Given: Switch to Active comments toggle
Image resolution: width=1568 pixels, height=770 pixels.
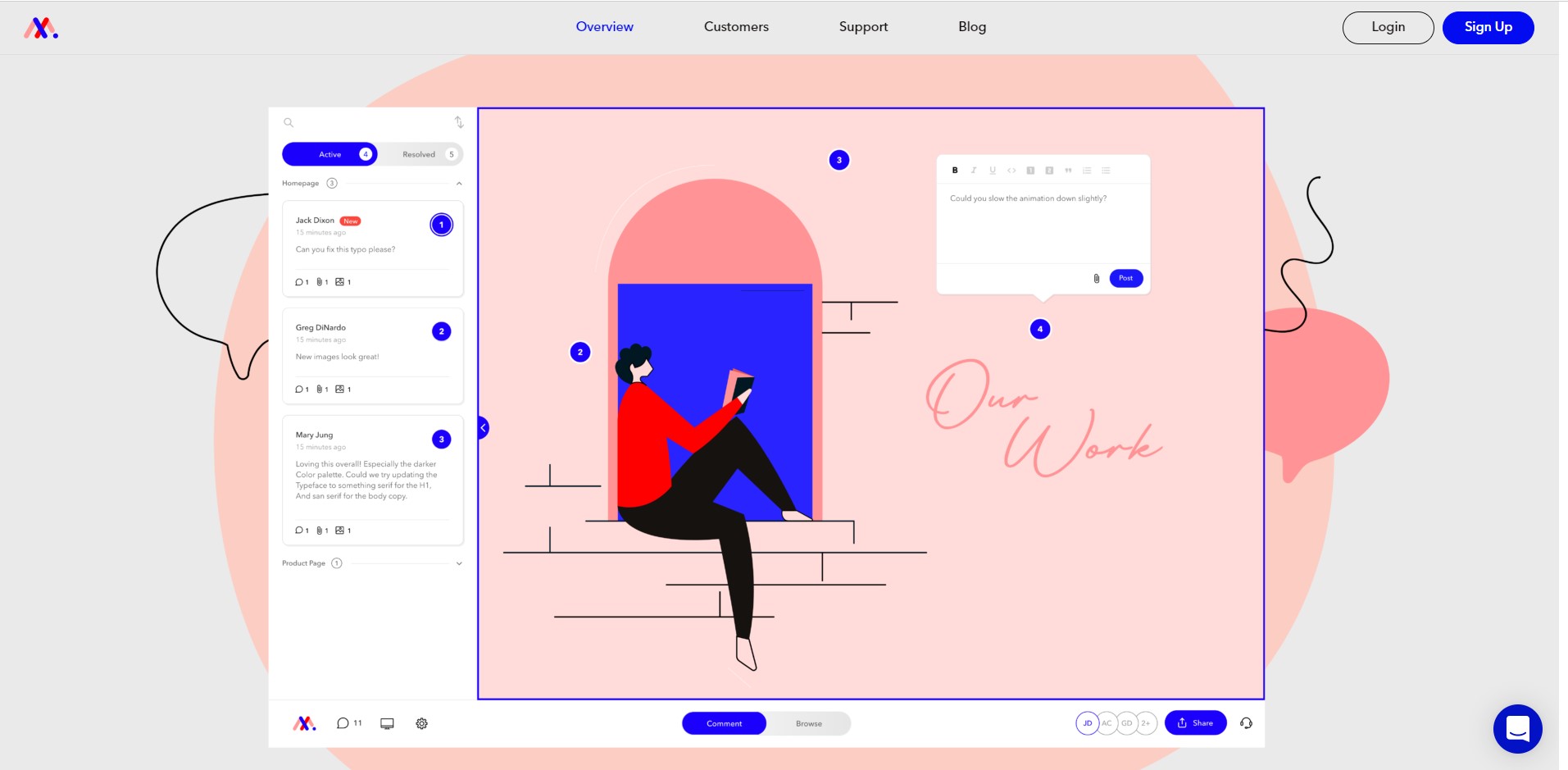Looking at the screenshot, I should [x=330, y=154].
